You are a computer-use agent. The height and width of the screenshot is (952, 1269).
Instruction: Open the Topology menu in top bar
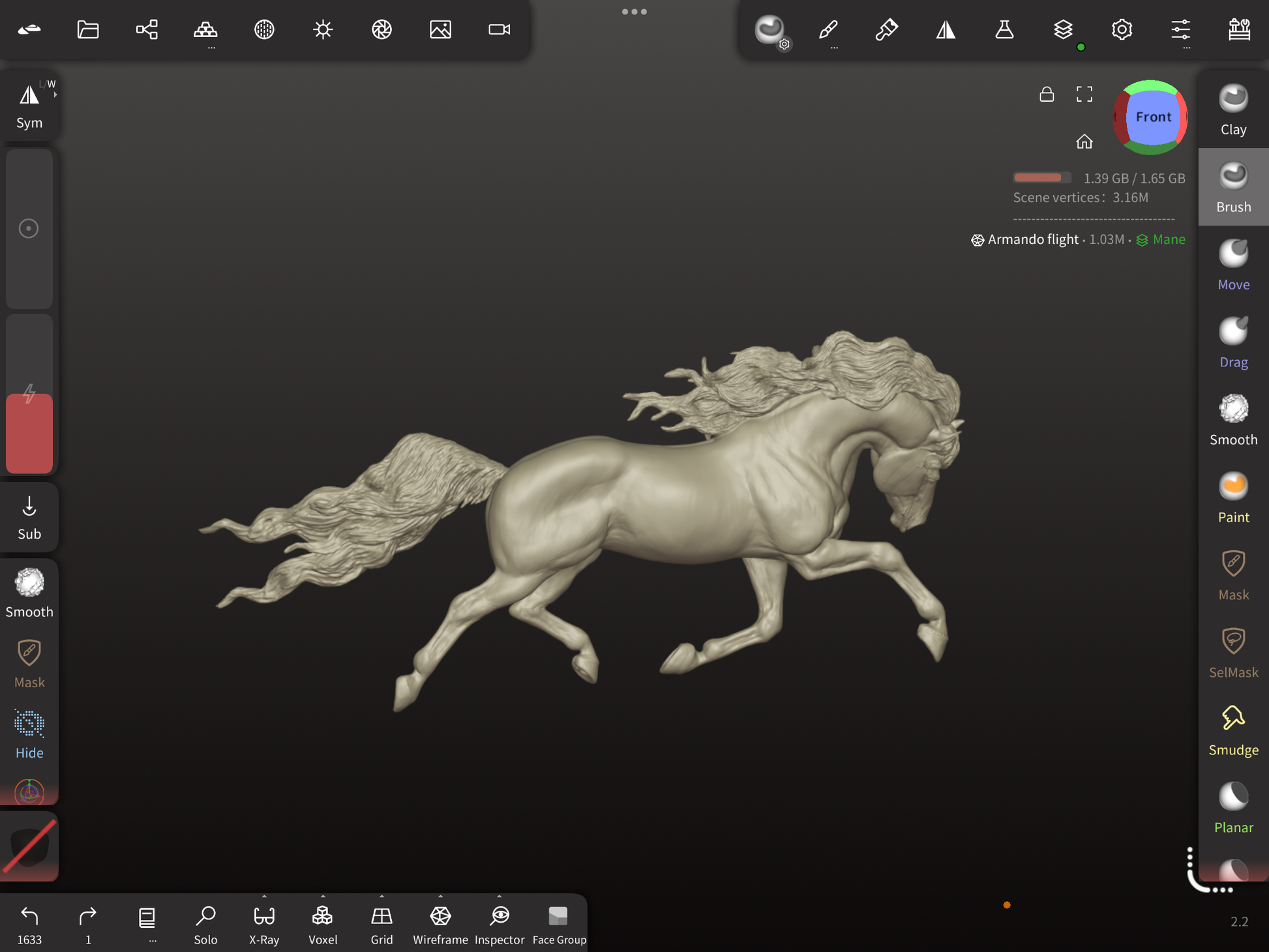click(x=205, y=29)
